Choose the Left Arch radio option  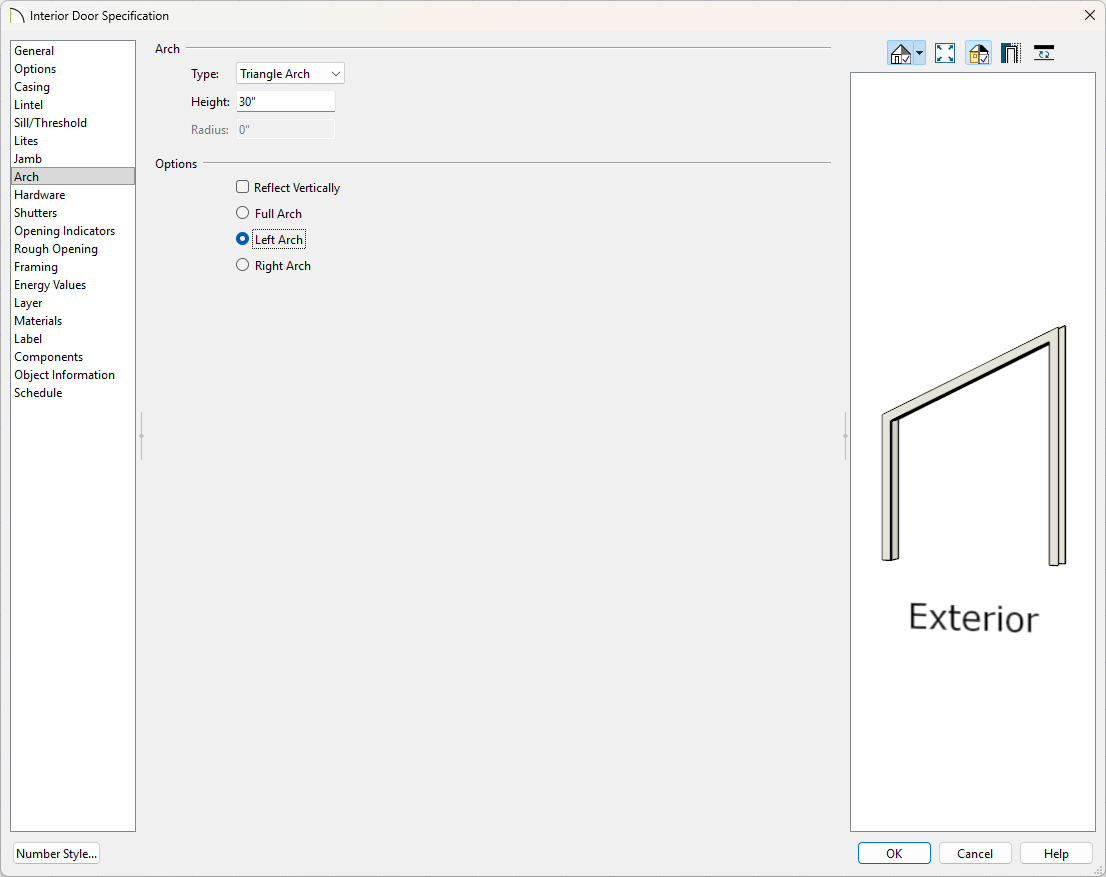[x=243, y=239]
